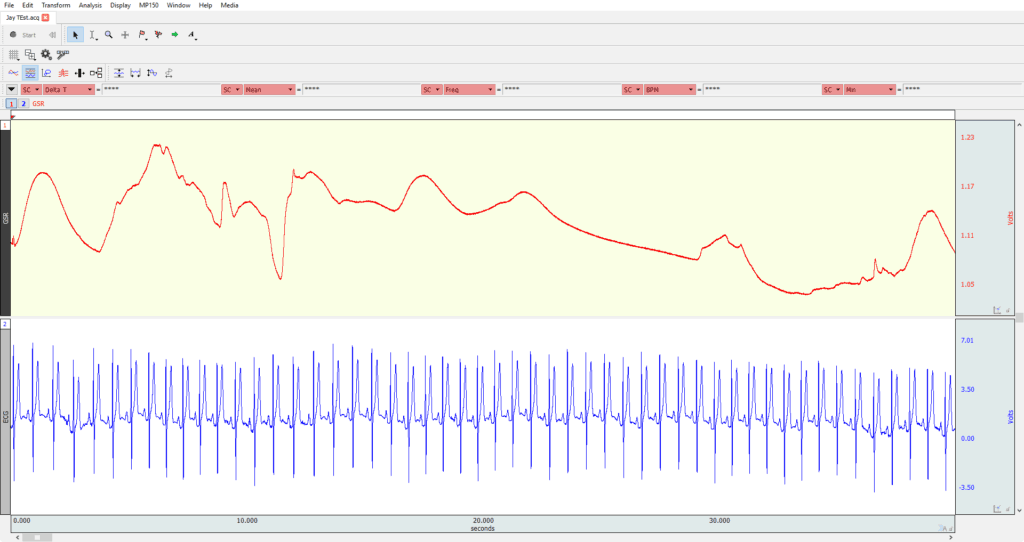Click the red event marker icon

[x=158, y=35]
